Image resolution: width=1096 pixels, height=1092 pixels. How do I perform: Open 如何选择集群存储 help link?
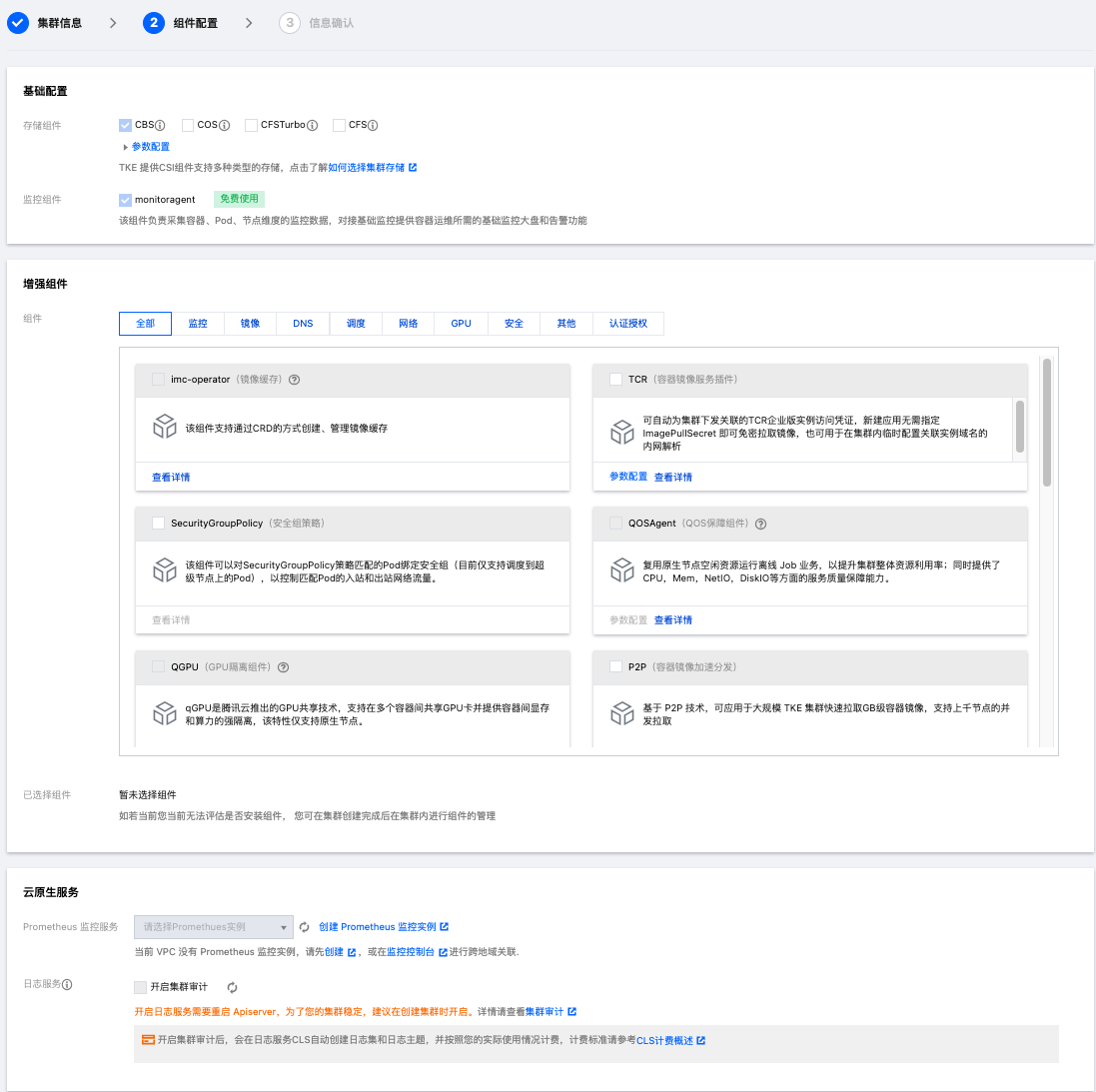tap(368, 168)
